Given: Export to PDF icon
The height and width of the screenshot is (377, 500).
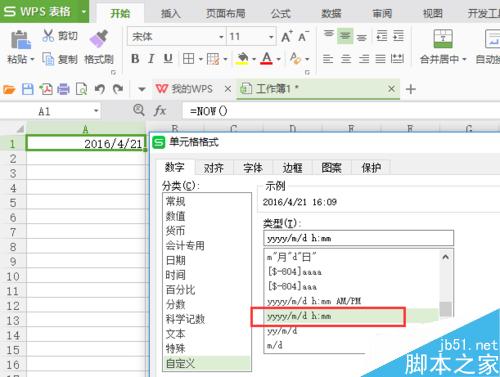Looking at the screenshot, I should pos(46,89).
